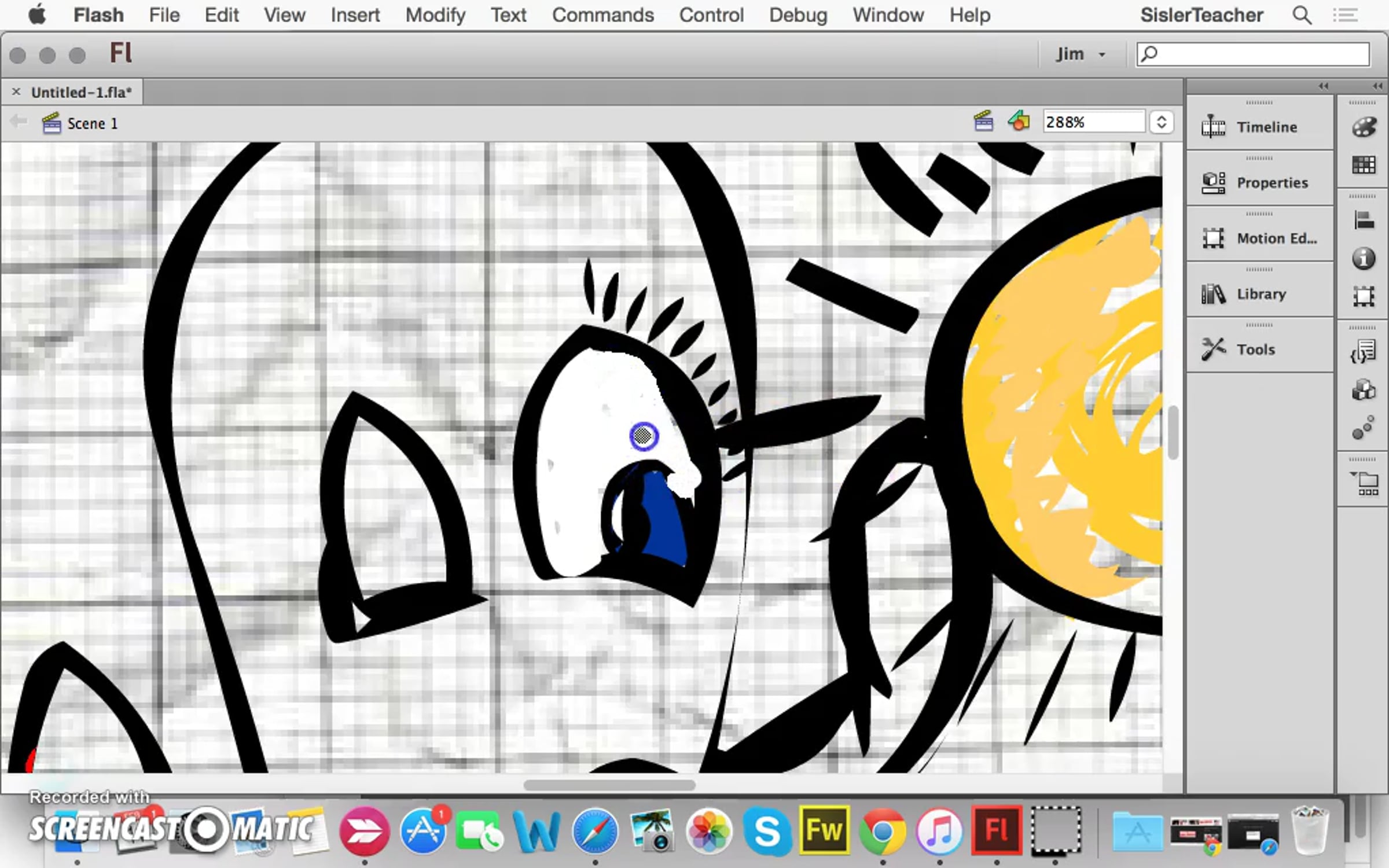Open the Project folder panel icon
1389x868 pixels.
click(x=1365, y=484)
